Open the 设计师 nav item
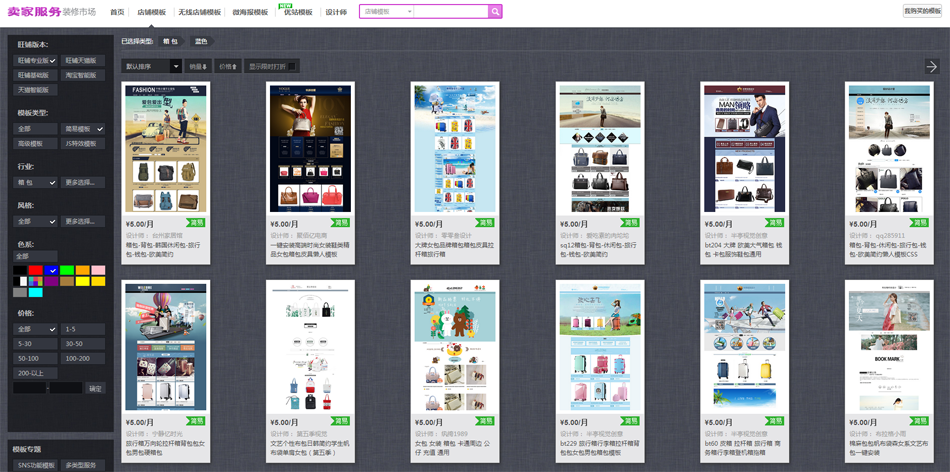This screenshot has height=472, width=950. 336,12
